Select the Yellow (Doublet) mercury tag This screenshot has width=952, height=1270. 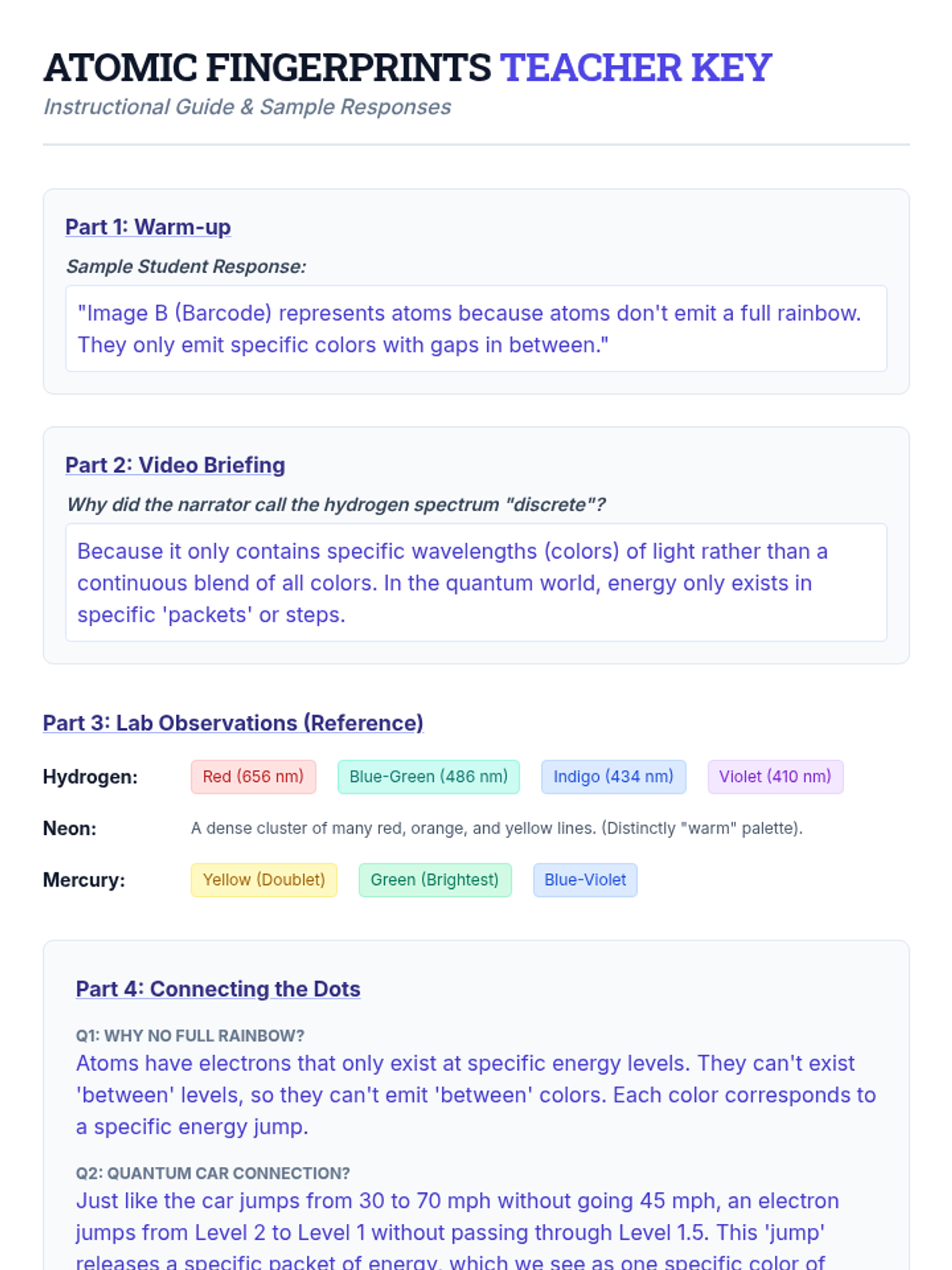pyautogui.click(x=263, y=880)
